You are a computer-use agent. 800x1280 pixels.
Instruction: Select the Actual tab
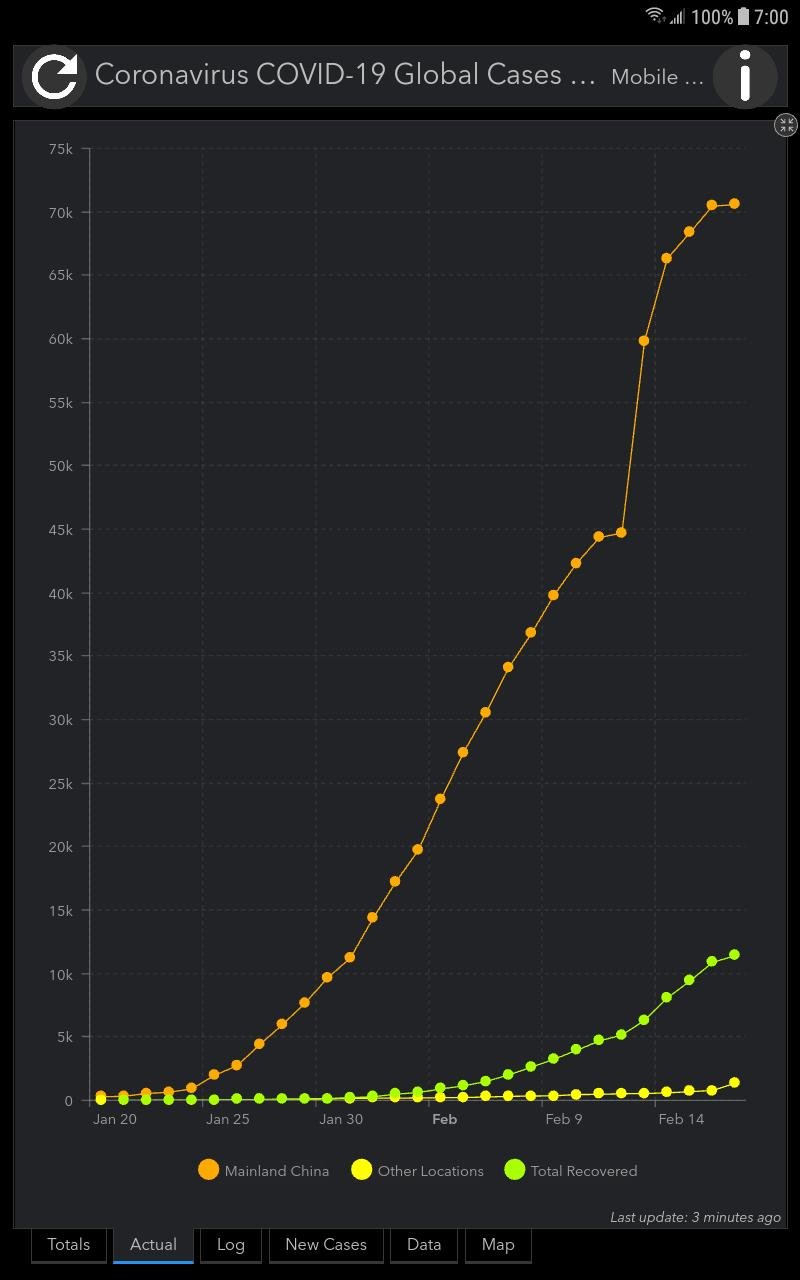(153, 1245)
